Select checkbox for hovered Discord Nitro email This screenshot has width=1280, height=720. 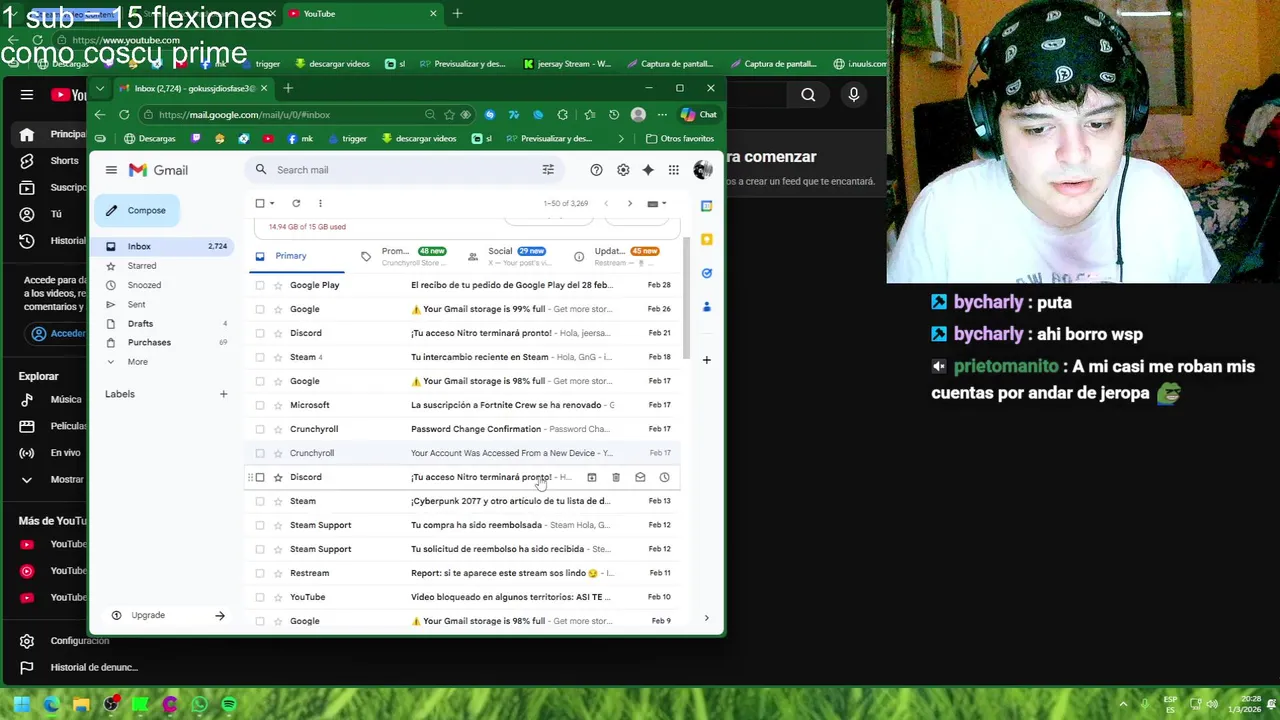260,477
